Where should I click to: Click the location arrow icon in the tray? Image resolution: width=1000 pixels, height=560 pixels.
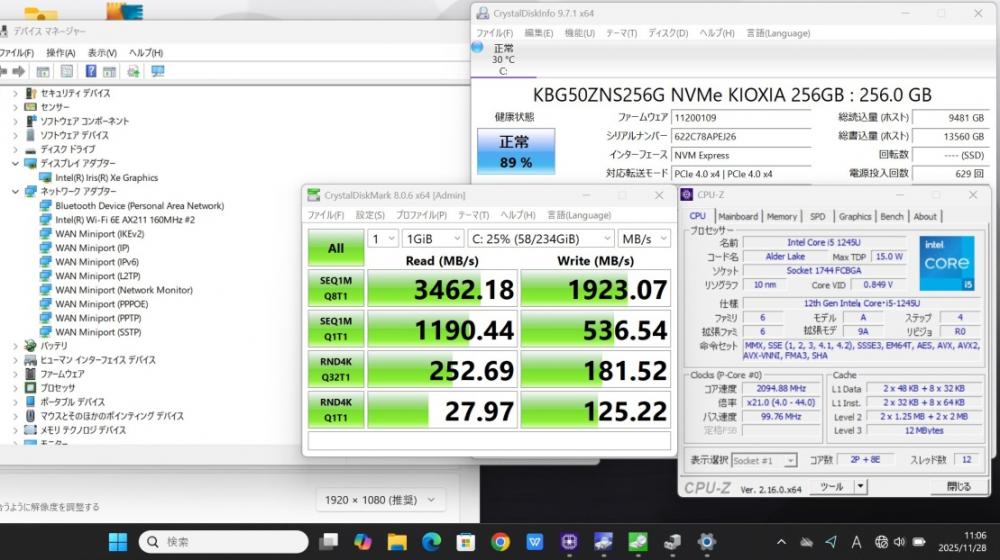tap(831, 542)
